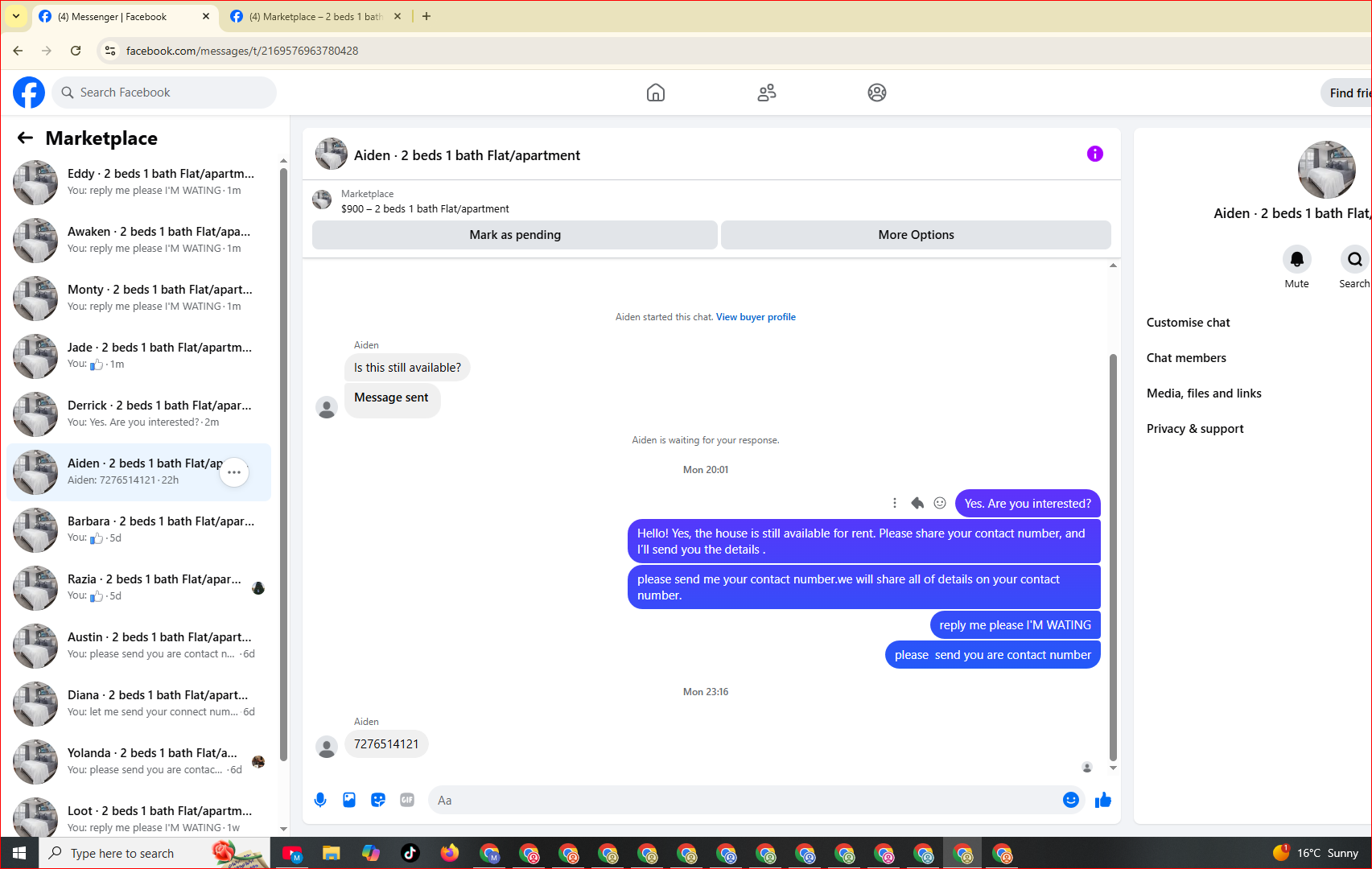Mark the listing as pending
Image resolution: width=1372 pixels, height=869 pixels.
[515, 235]
